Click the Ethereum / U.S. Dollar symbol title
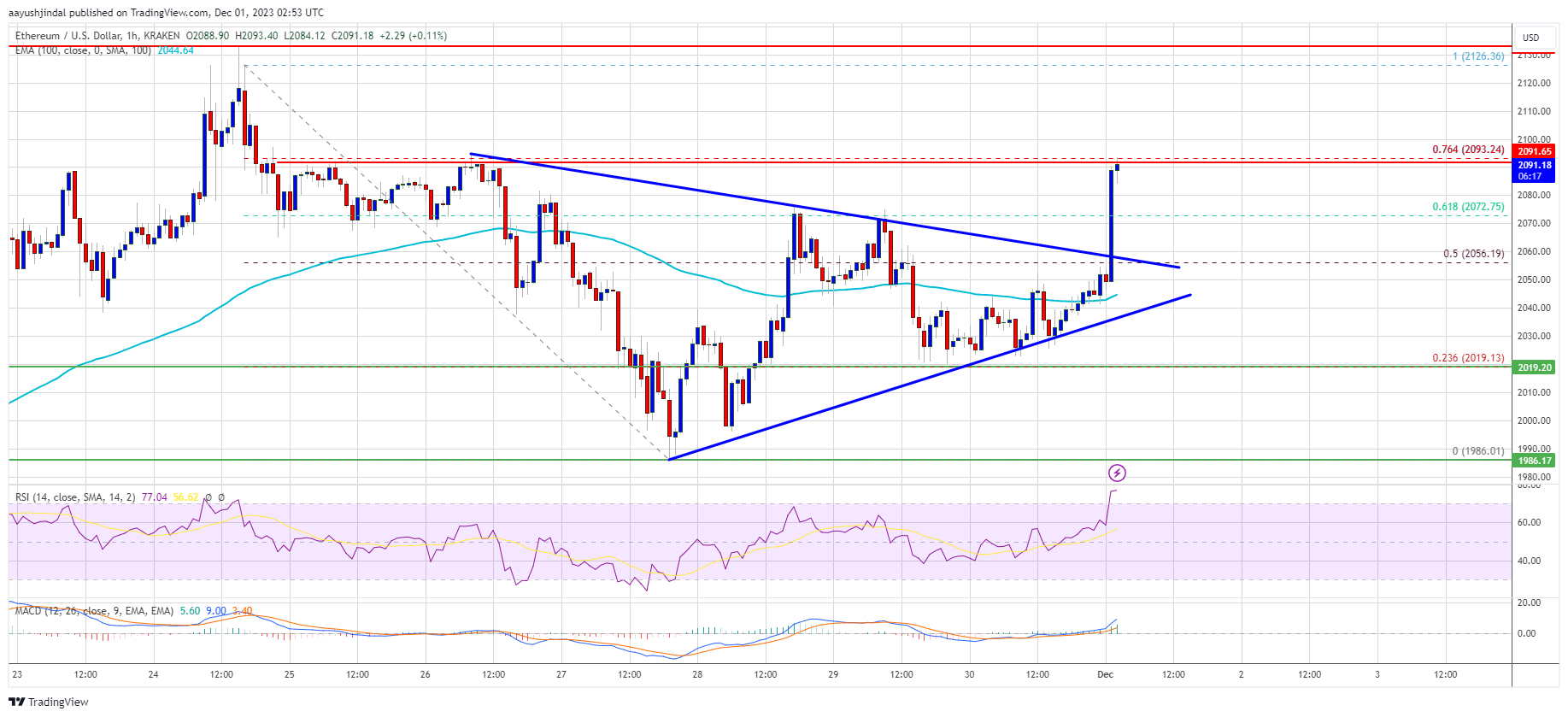 (x=97, y=36)
